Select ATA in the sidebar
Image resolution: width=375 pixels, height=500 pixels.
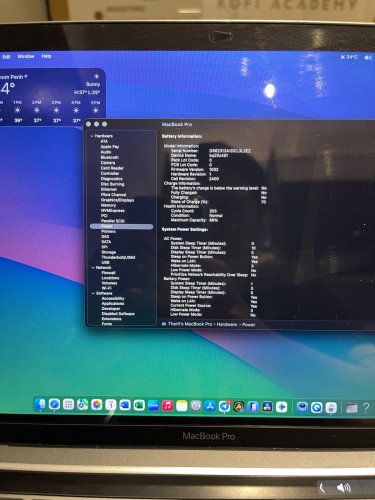(x=104, y=141)
